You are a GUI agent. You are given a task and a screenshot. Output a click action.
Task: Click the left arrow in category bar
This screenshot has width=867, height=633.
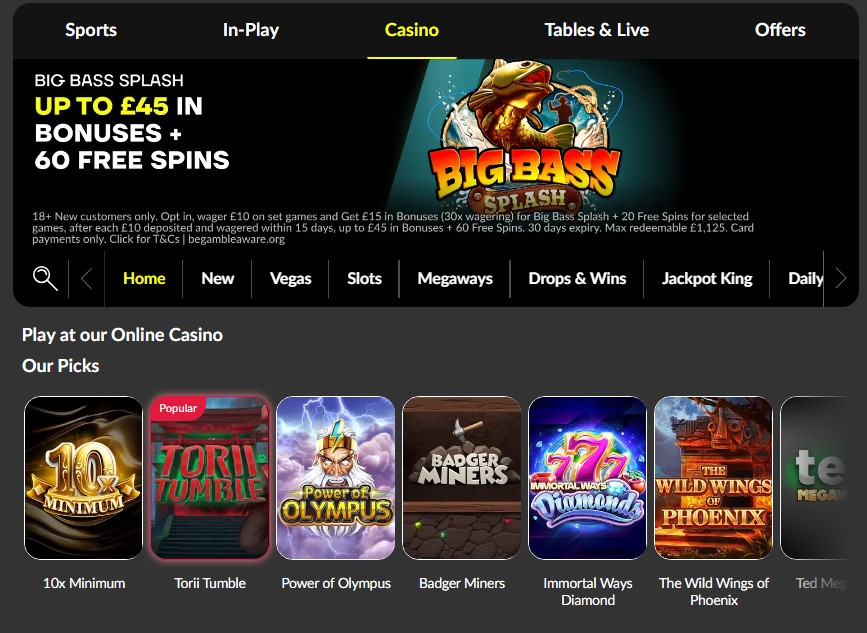tap(86, 279)
